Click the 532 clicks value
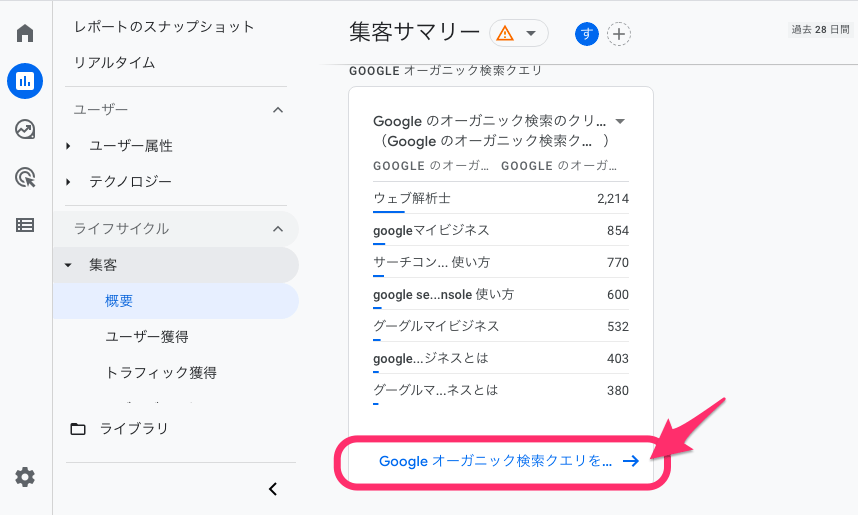The image size is (858, 515). click(x=618, y=327)
